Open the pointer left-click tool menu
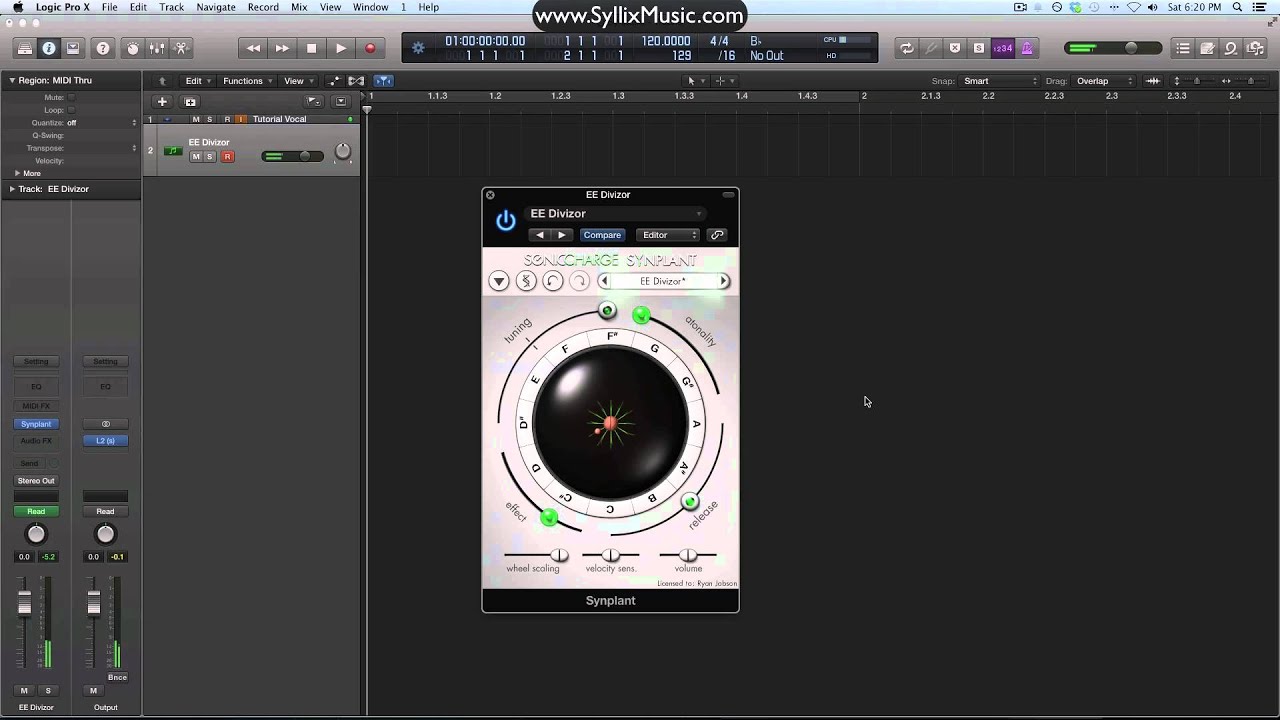The height and width of the screenshot is (720, 1280). [694, 81]
